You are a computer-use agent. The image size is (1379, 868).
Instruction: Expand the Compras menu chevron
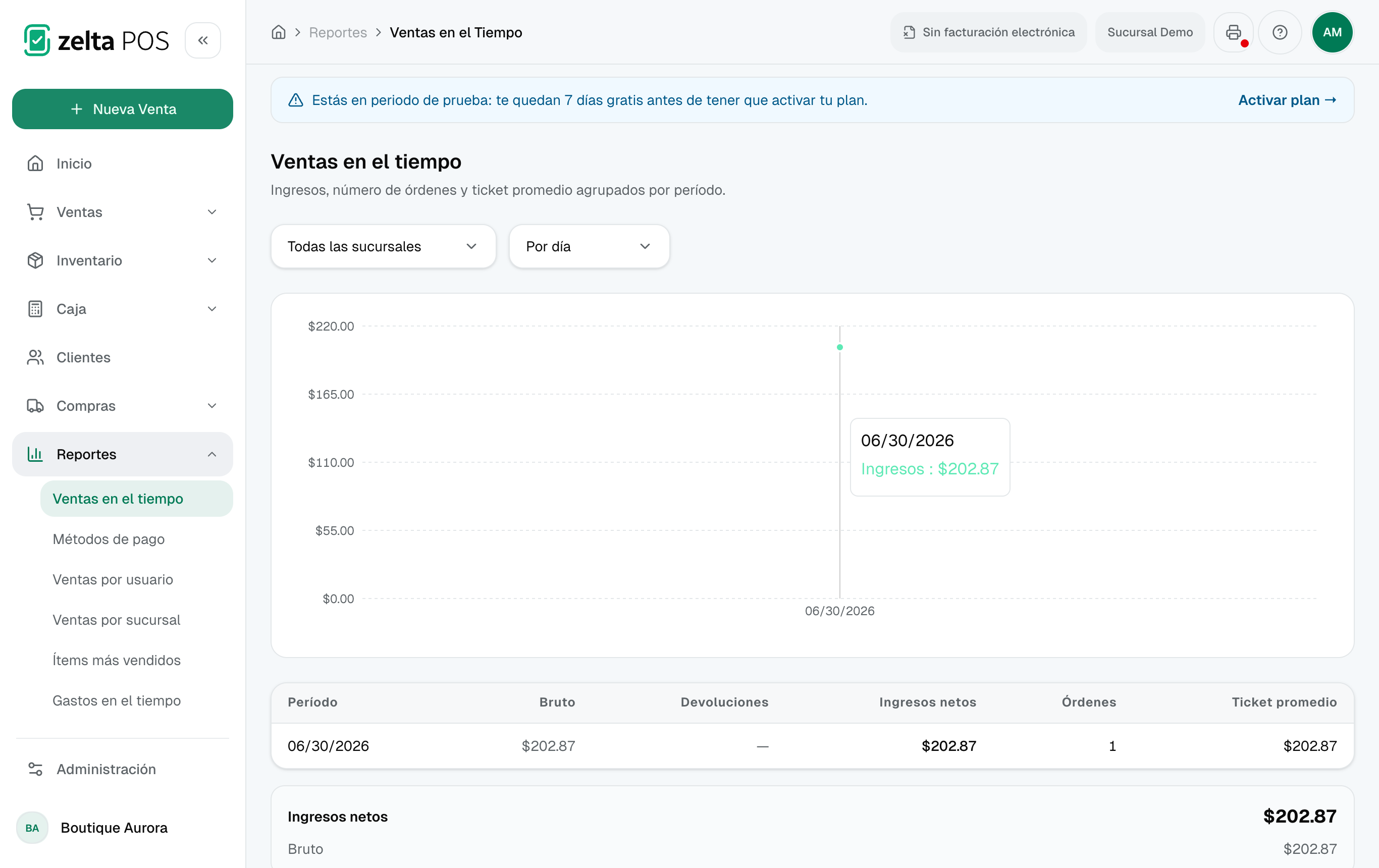[x=212, y=406]
